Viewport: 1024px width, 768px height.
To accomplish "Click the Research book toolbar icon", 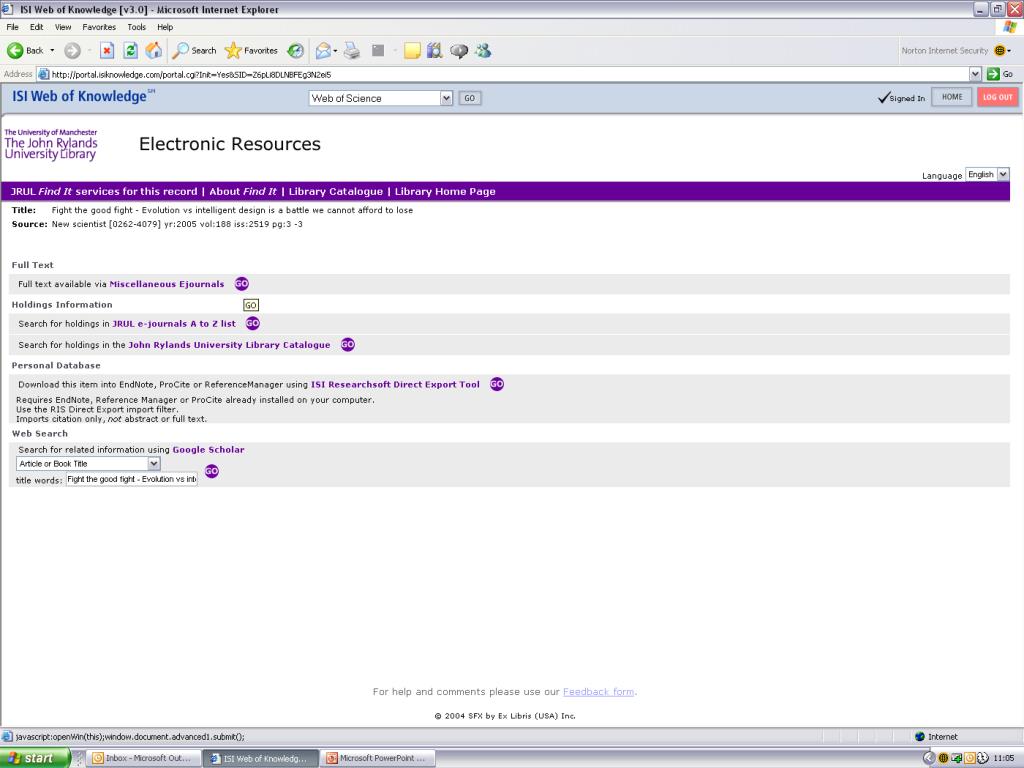I will click(435, 50).
